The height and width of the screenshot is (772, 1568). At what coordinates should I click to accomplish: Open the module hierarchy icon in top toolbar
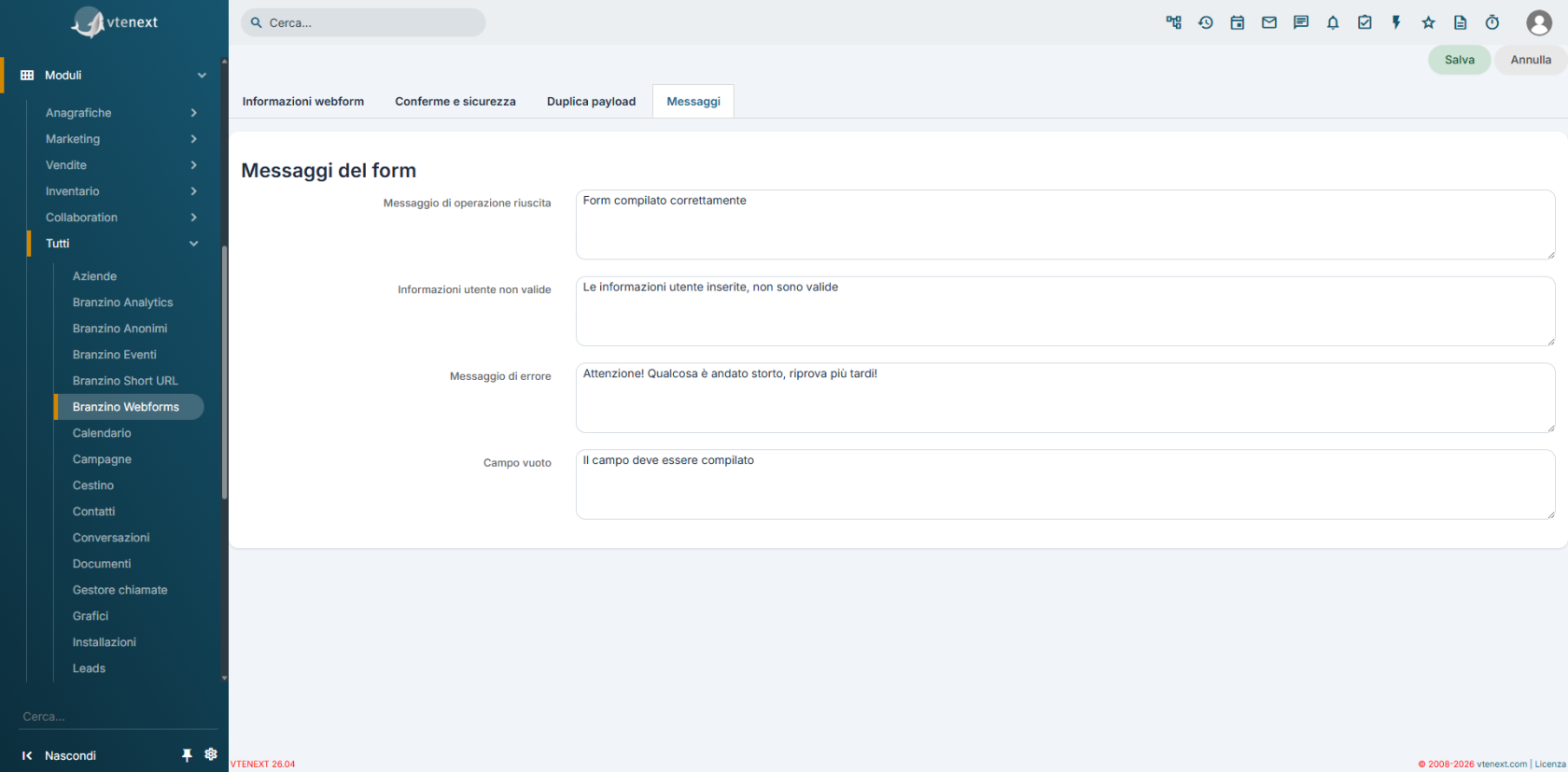click(x=1174, y=22)
